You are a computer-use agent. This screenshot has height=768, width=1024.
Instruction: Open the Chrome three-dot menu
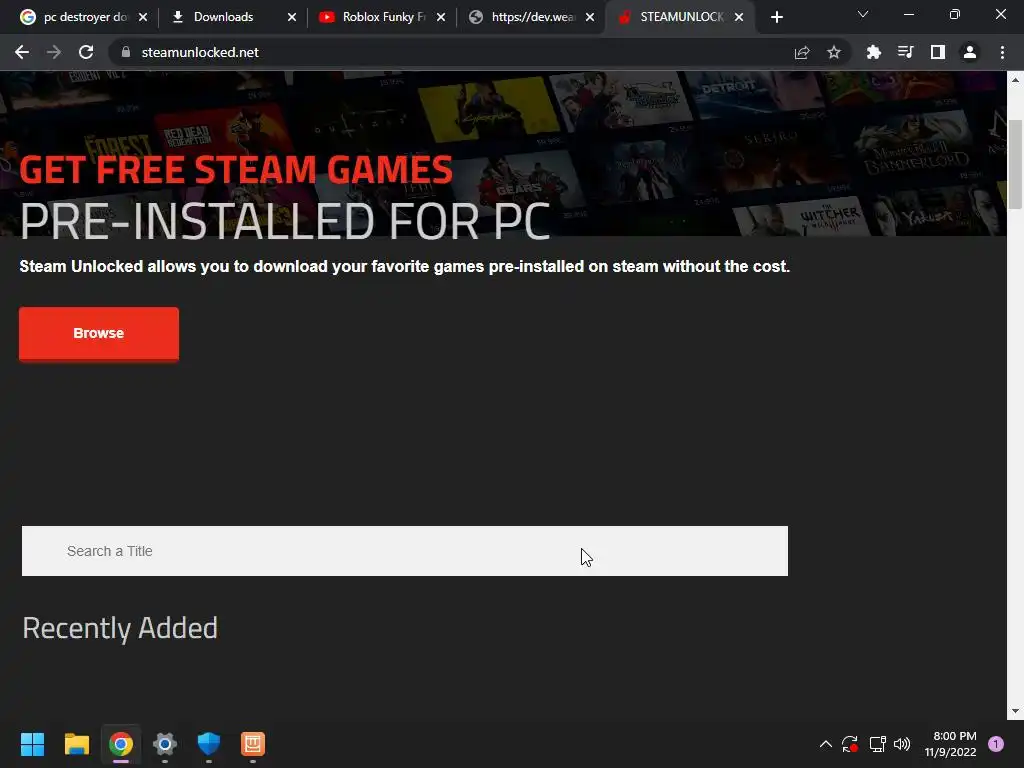coord(1002,52)
